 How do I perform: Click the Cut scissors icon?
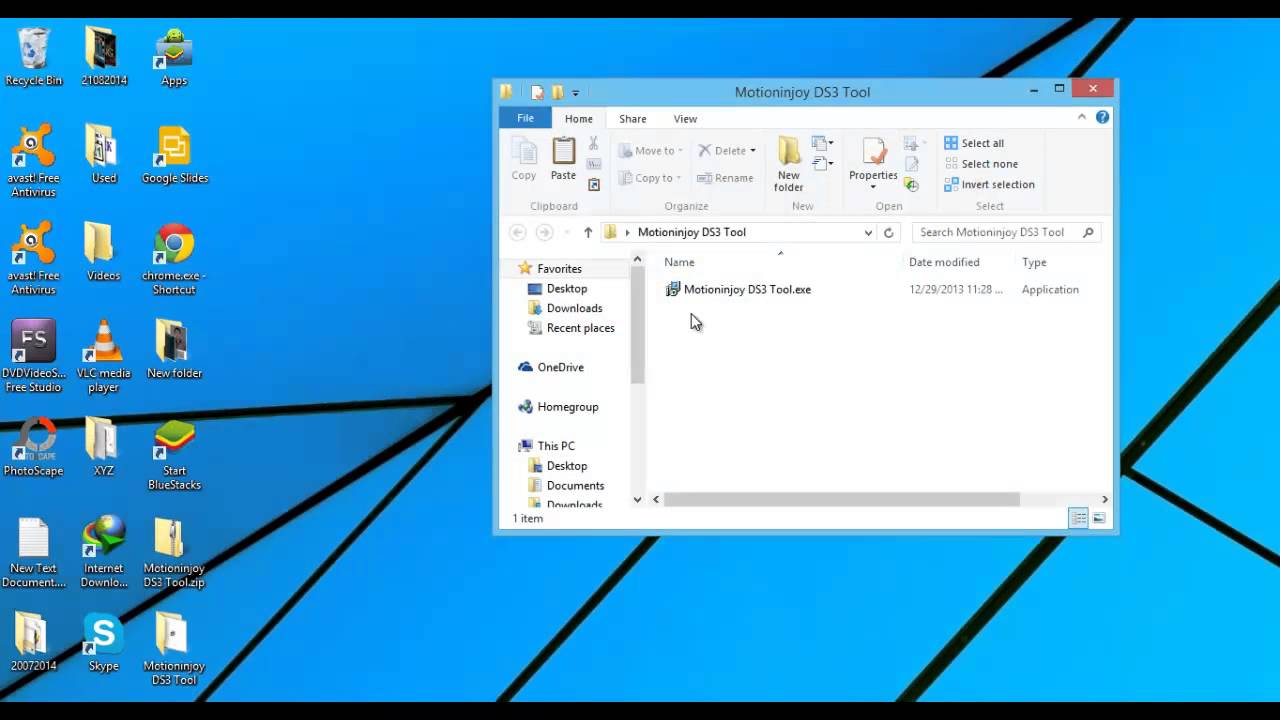coord(593,144)
